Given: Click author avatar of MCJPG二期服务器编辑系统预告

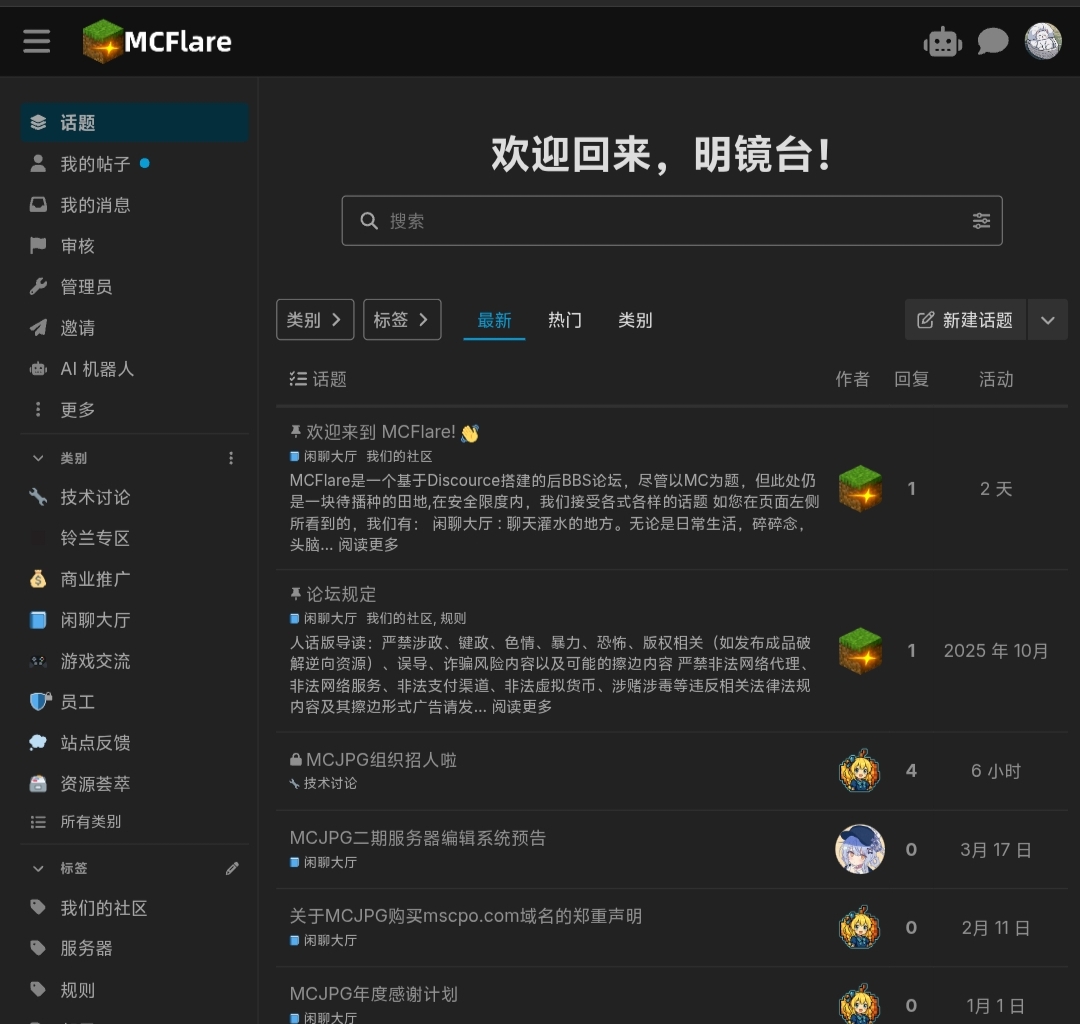Looking at the screenshot, I should (x=860, y=849).
